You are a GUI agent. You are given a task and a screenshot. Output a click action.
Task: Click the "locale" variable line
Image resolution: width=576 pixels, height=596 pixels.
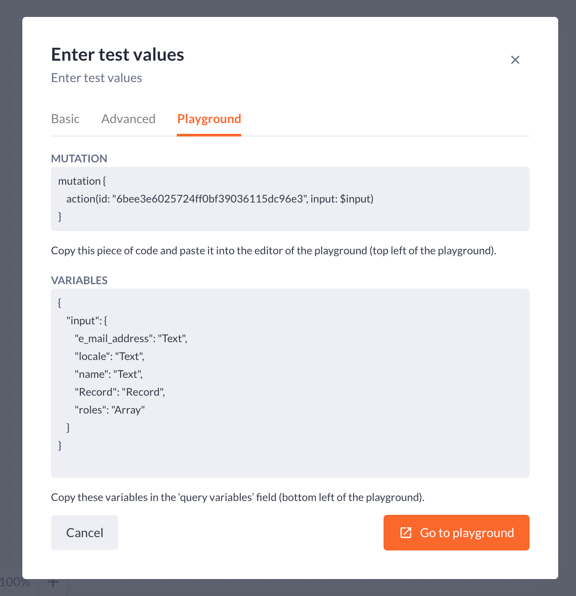tap(109, 356)
